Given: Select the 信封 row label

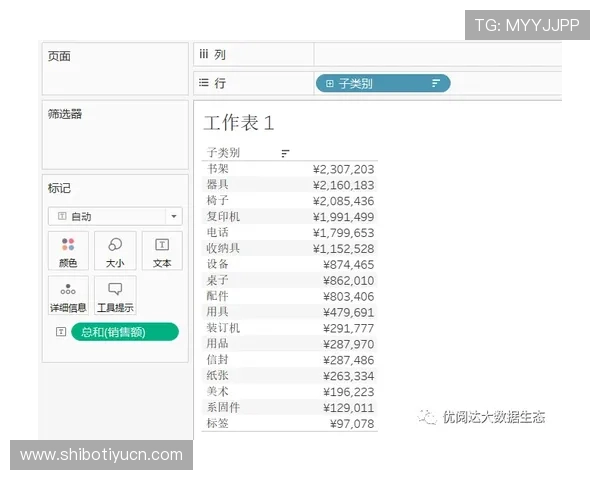Looking at the screenshot, I should pos(218,360).
